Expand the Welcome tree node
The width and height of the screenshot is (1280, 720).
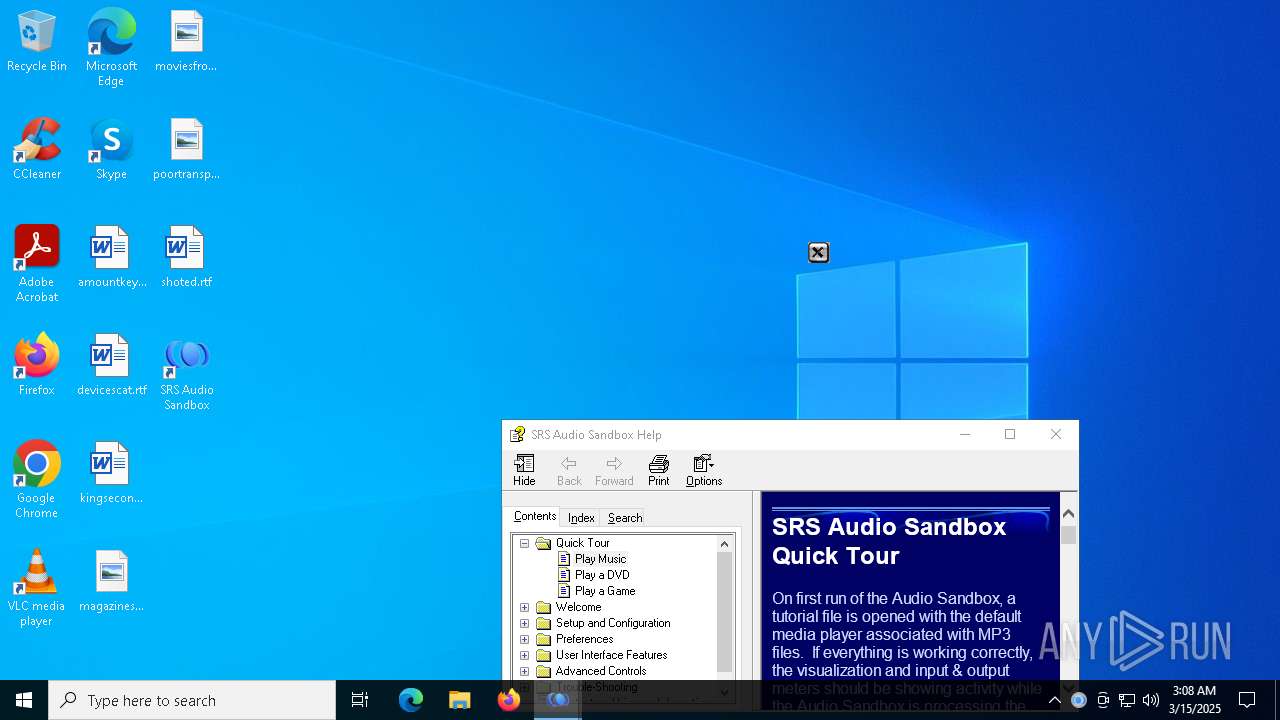click(x=524, y=607)
